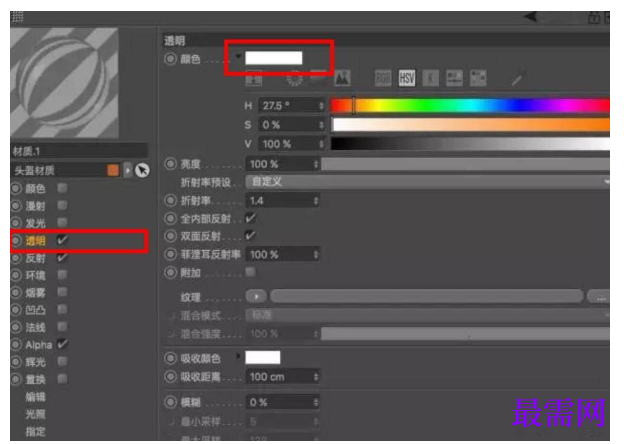Open the 反射 channel page

click(x=35, y=258)
